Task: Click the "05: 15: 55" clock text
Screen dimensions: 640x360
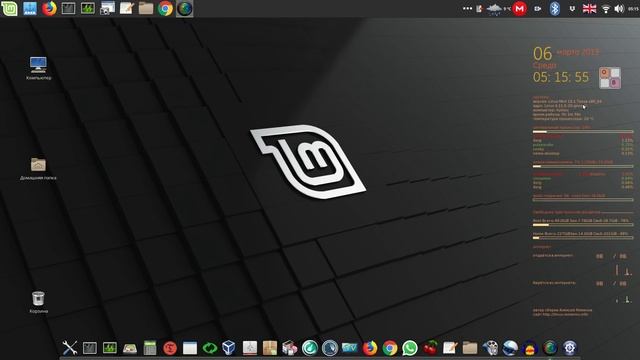Action: [561, 77]
